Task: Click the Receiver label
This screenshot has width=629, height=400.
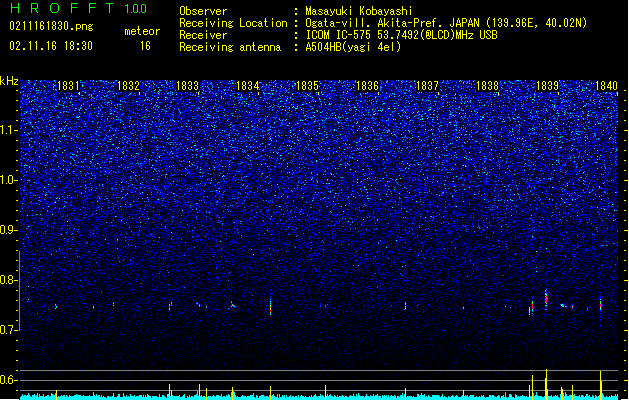Action: pyautogui.click(x=203, y=35)
